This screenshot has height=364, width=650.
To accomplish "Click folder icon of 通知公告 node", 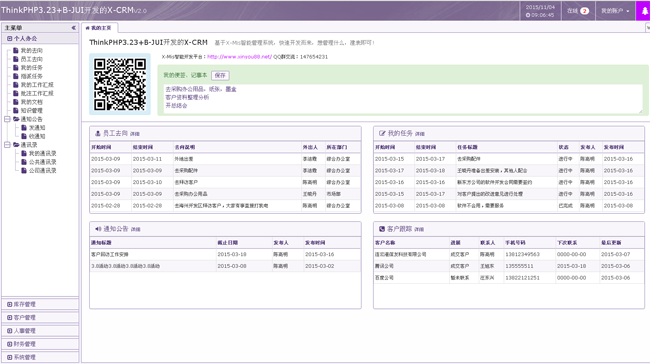I will point(16,119).
